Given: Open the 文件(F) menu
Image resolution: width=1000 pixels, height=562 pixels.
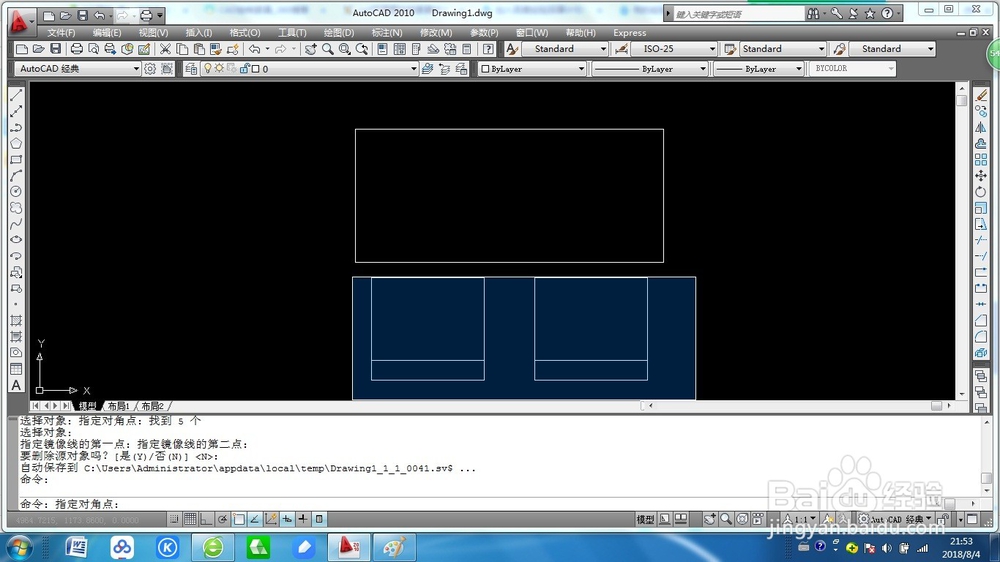Looking at the screenshot, I should (61, 33).
